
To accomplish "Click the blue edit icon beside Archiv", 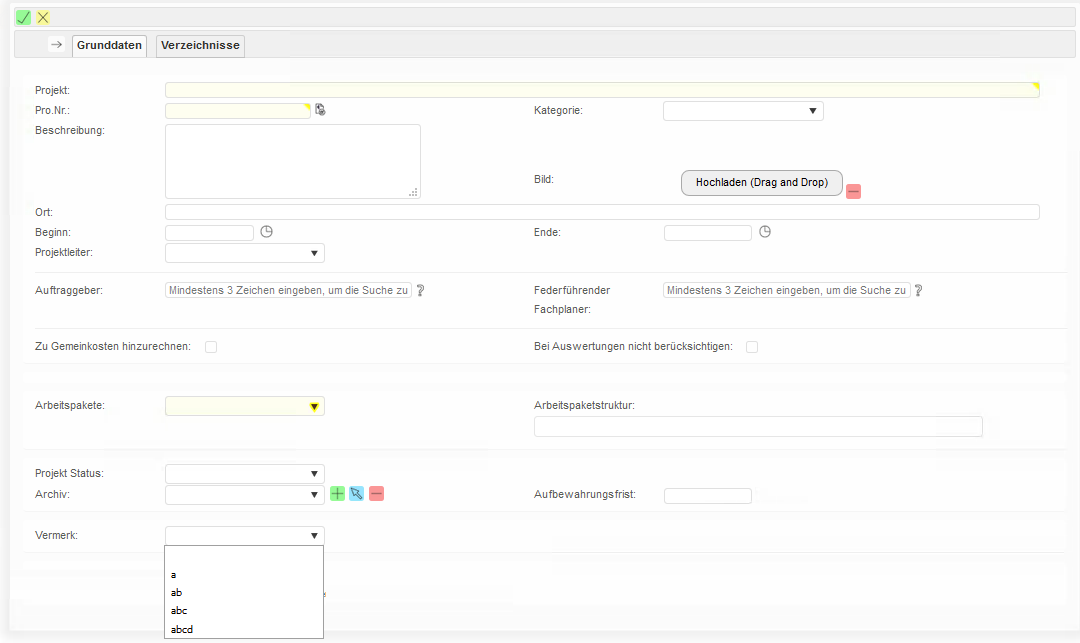I will click(356, 494).
